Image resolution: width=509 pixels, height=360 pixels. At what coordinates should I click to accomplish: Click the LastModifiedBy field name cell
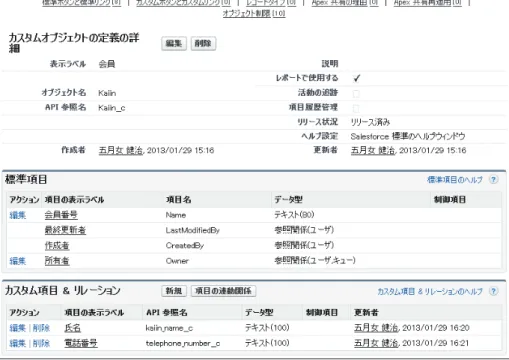pos(193,230)
